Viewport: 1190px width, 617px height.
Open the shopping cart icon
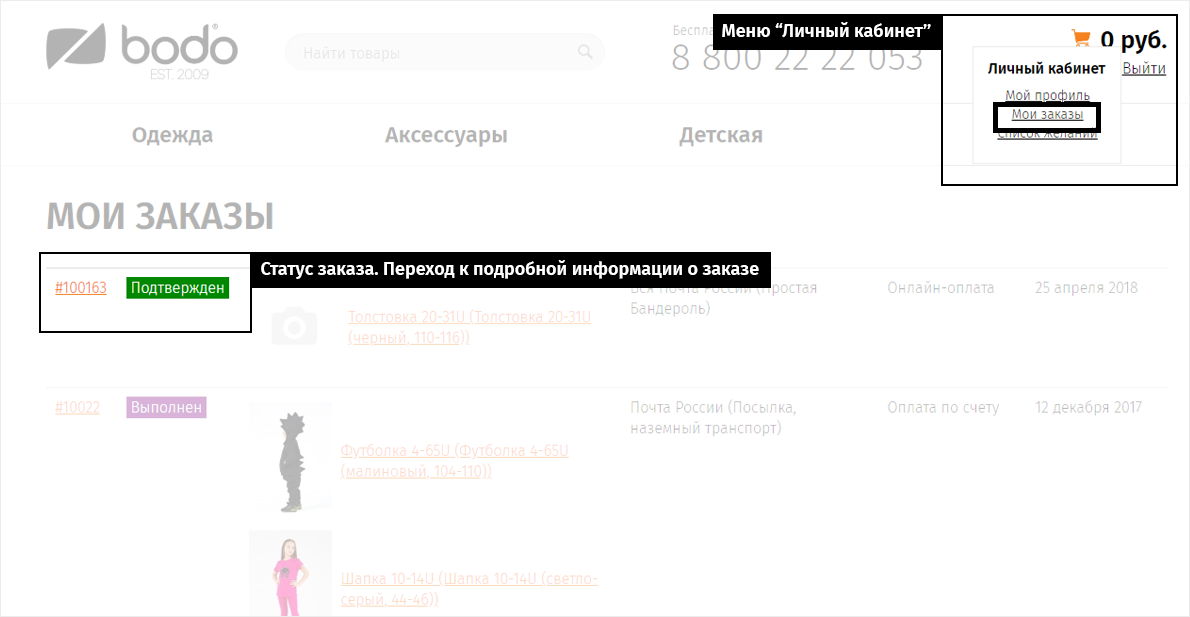point(1081,38)
